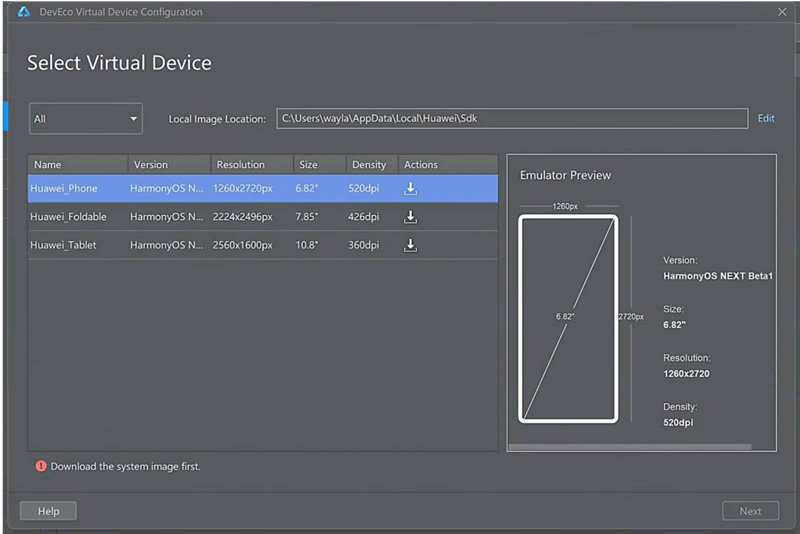800x534 pixels.
Task: Click the "Download the system image first." message
Action: 126,466
